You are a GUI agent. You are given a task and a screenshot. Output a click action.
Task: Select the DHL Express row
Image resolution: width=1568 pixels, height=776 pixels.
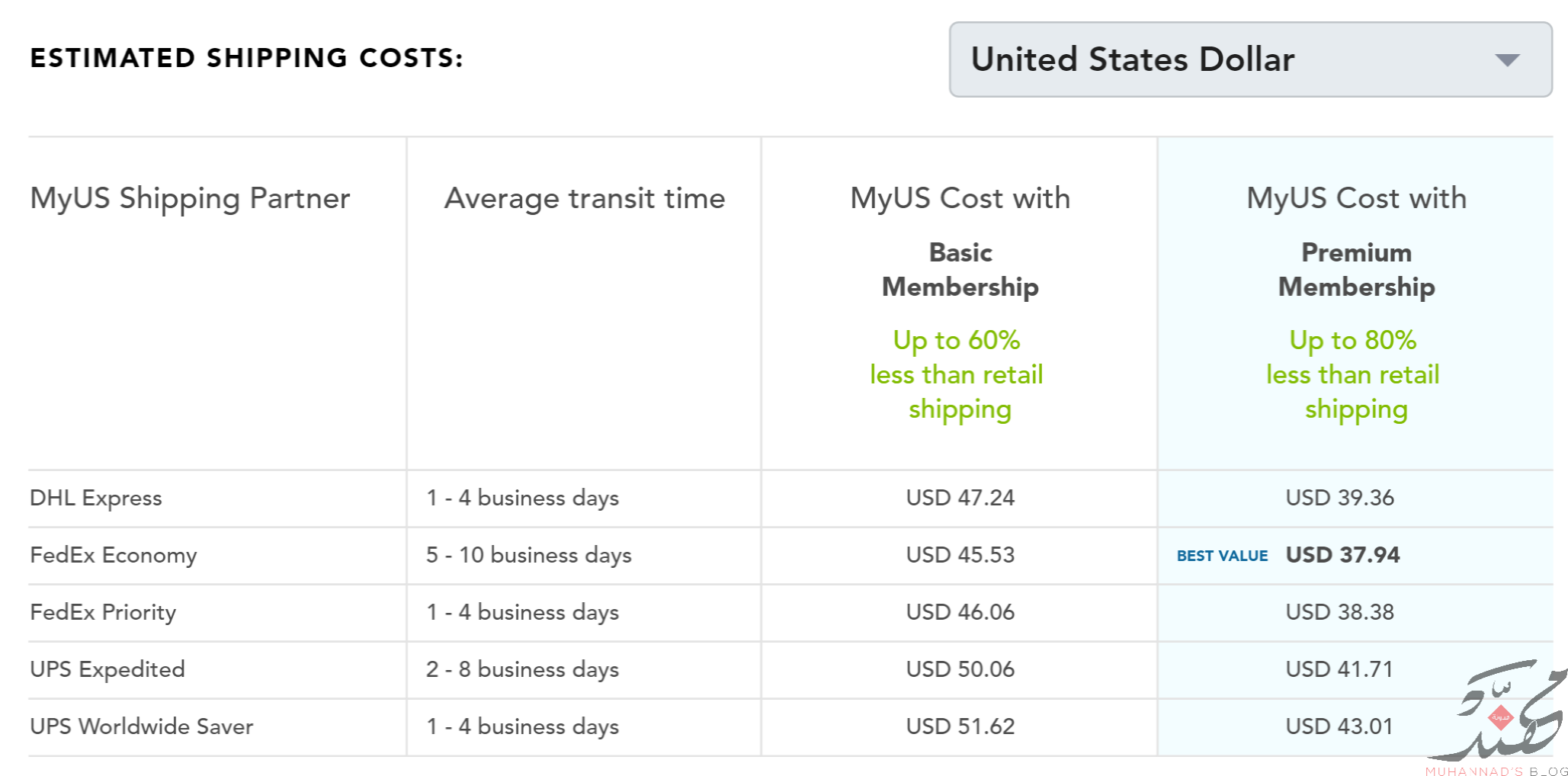(790, 499)
